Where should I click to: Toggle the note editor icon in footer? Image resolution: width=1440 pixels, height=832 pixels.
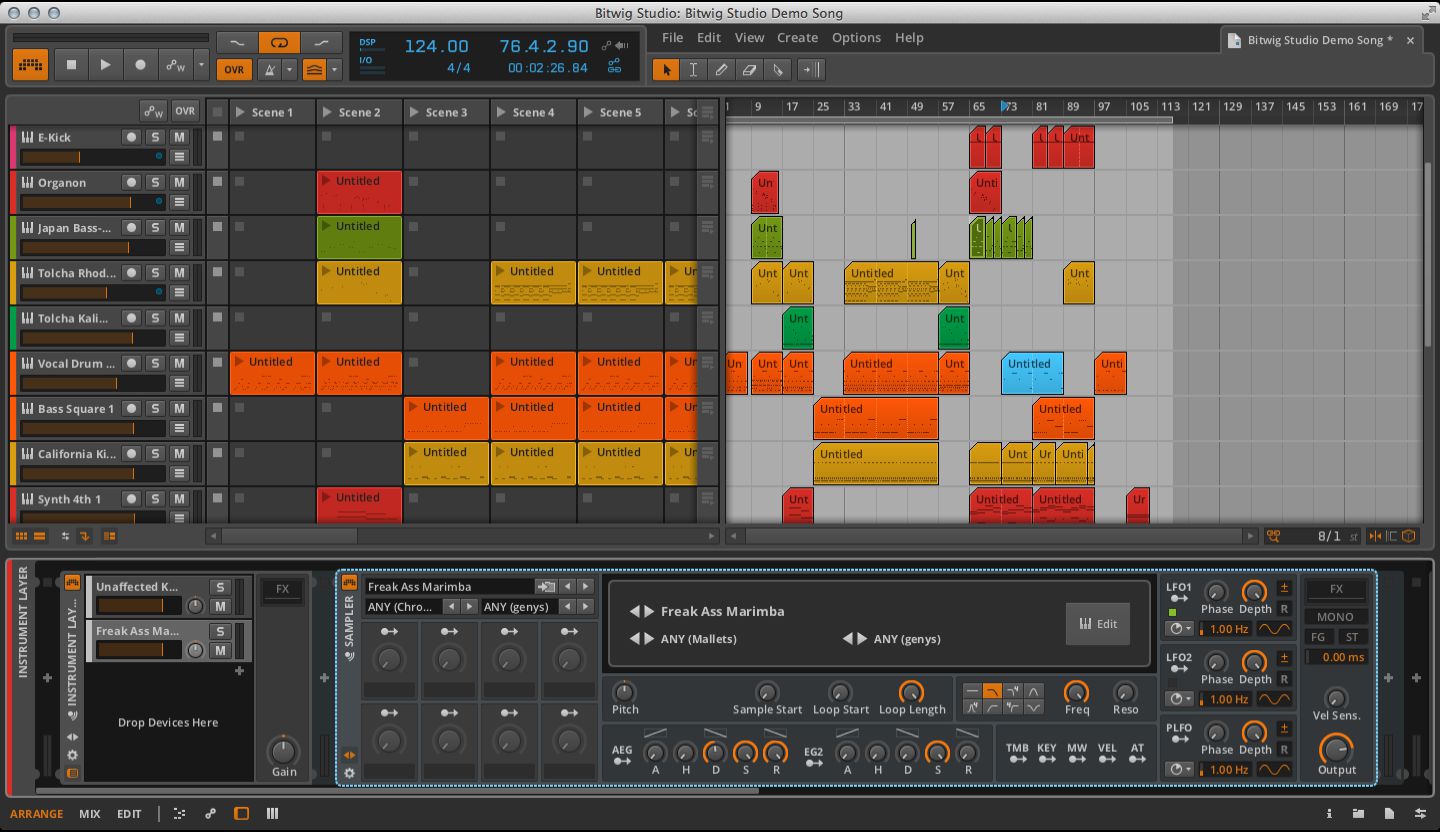(179, 814)
